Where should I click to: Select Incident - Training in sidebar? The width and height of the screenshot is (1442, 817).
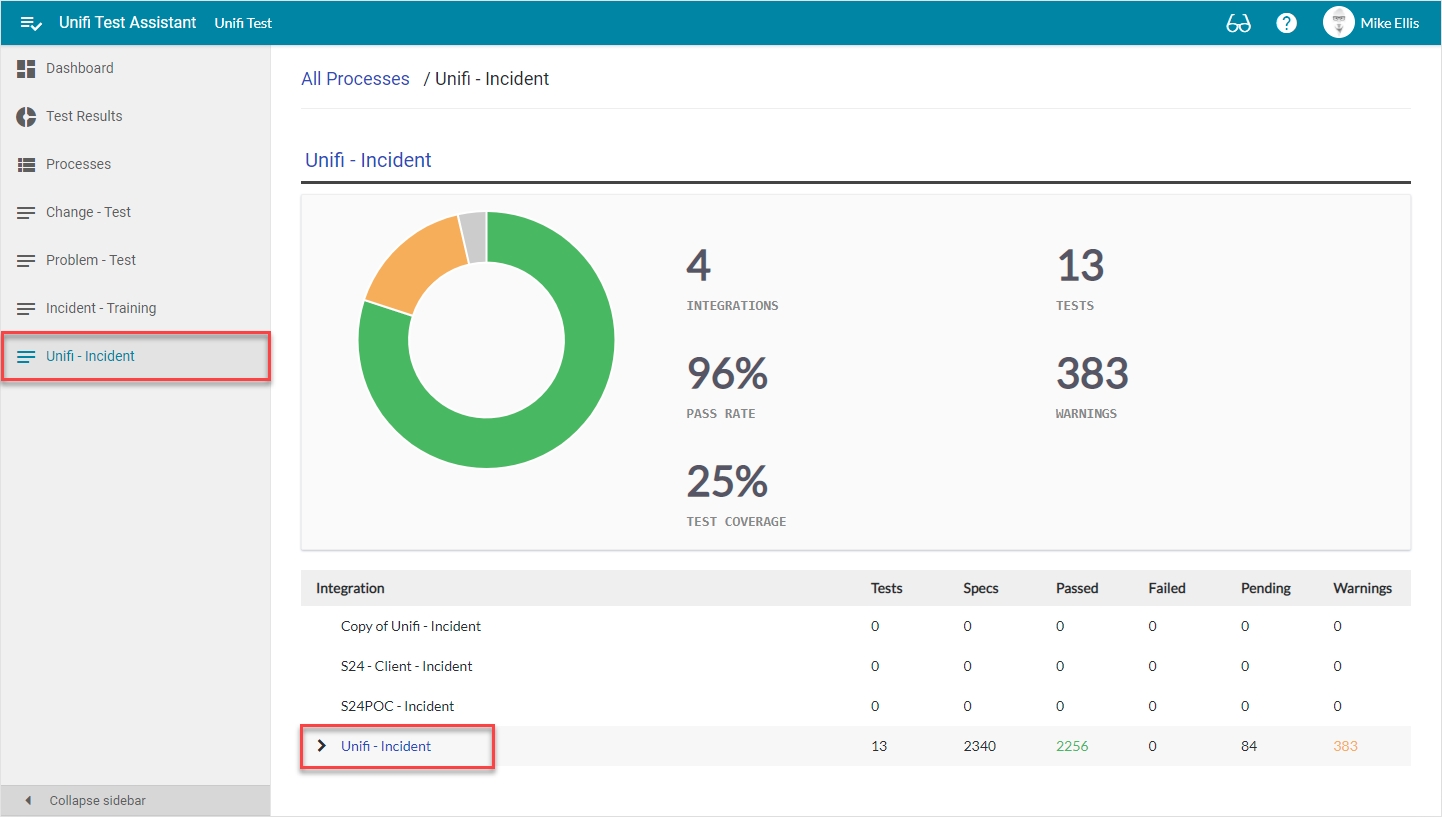(x=100, y=308)
